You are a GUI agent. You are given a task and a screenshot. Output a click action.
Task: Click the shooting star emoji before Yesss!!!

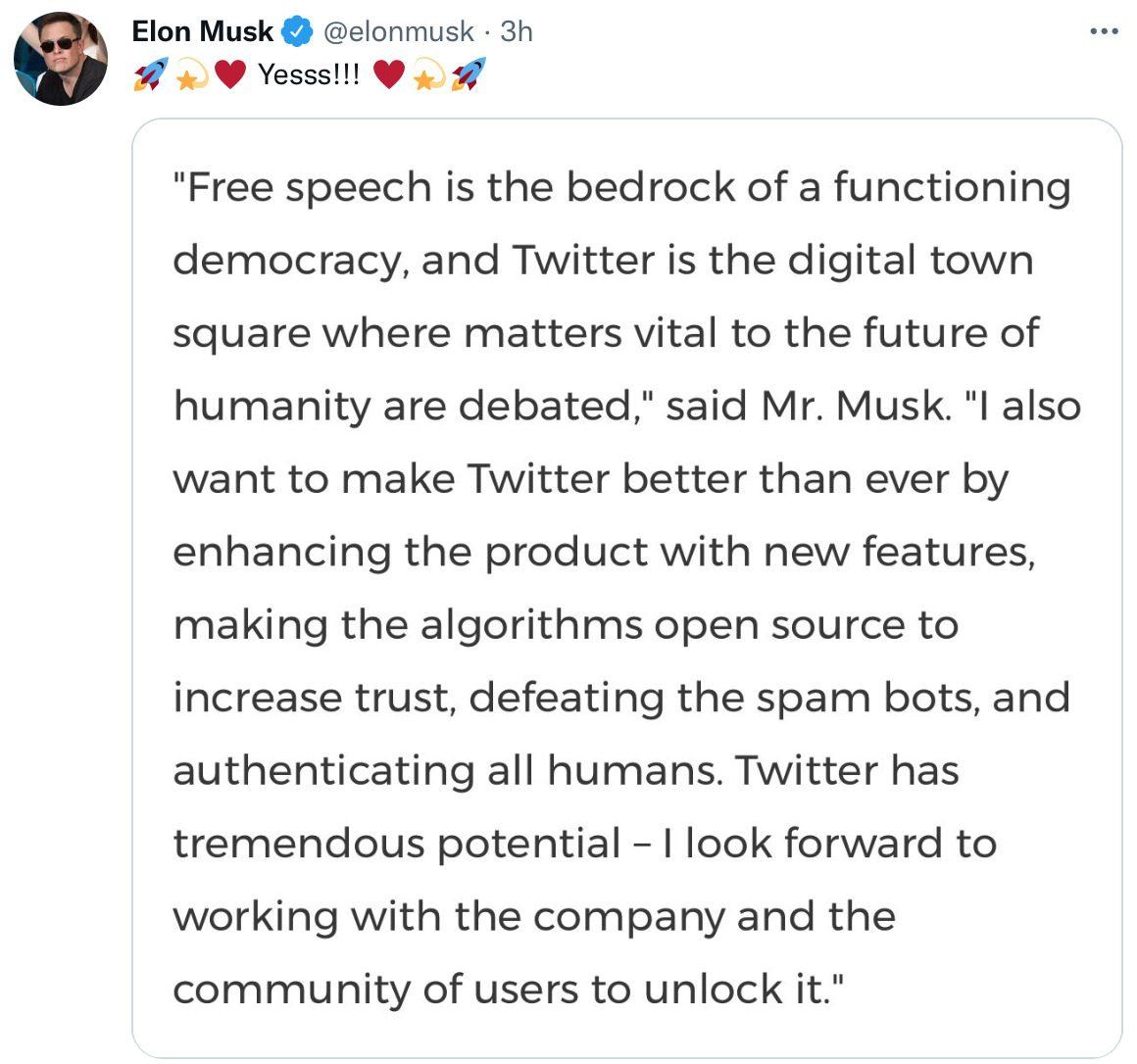click(x=189, y=75)
